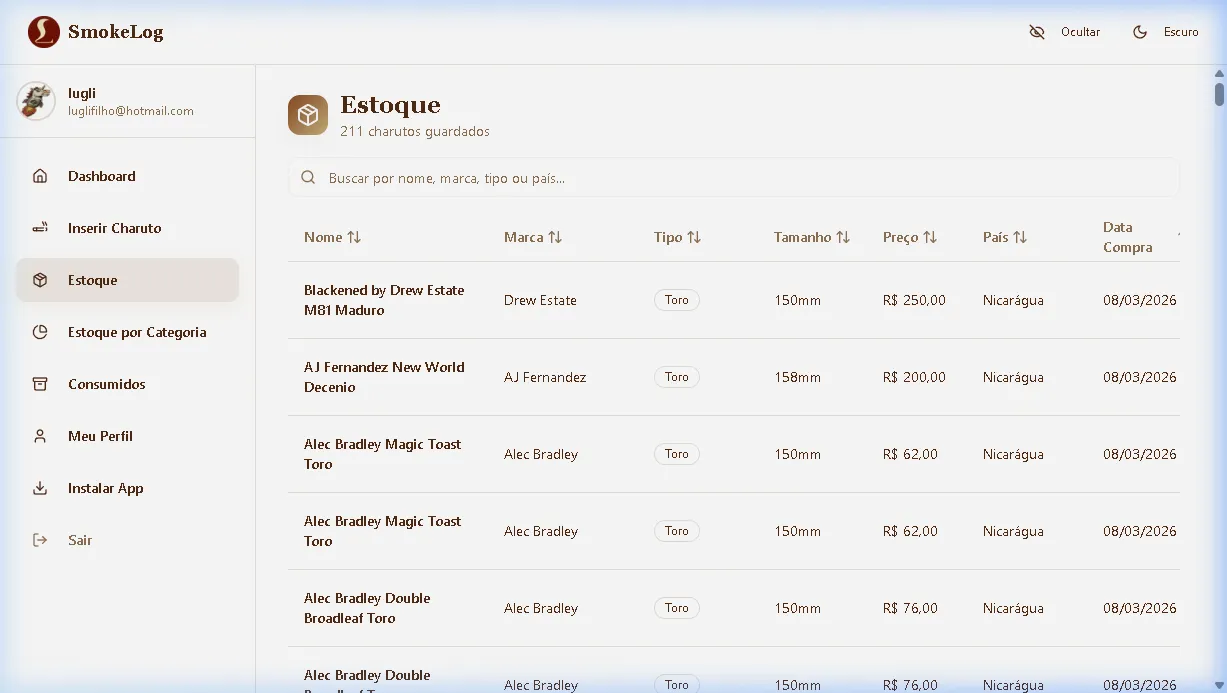Sort by Tipo column arrows
The height and width of the screenshot is (693, 1227).
(694, 237)
